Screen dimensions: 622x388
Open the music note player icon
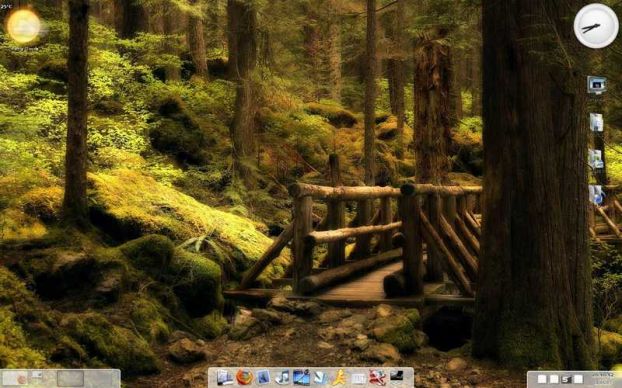(x=282, y=377)
